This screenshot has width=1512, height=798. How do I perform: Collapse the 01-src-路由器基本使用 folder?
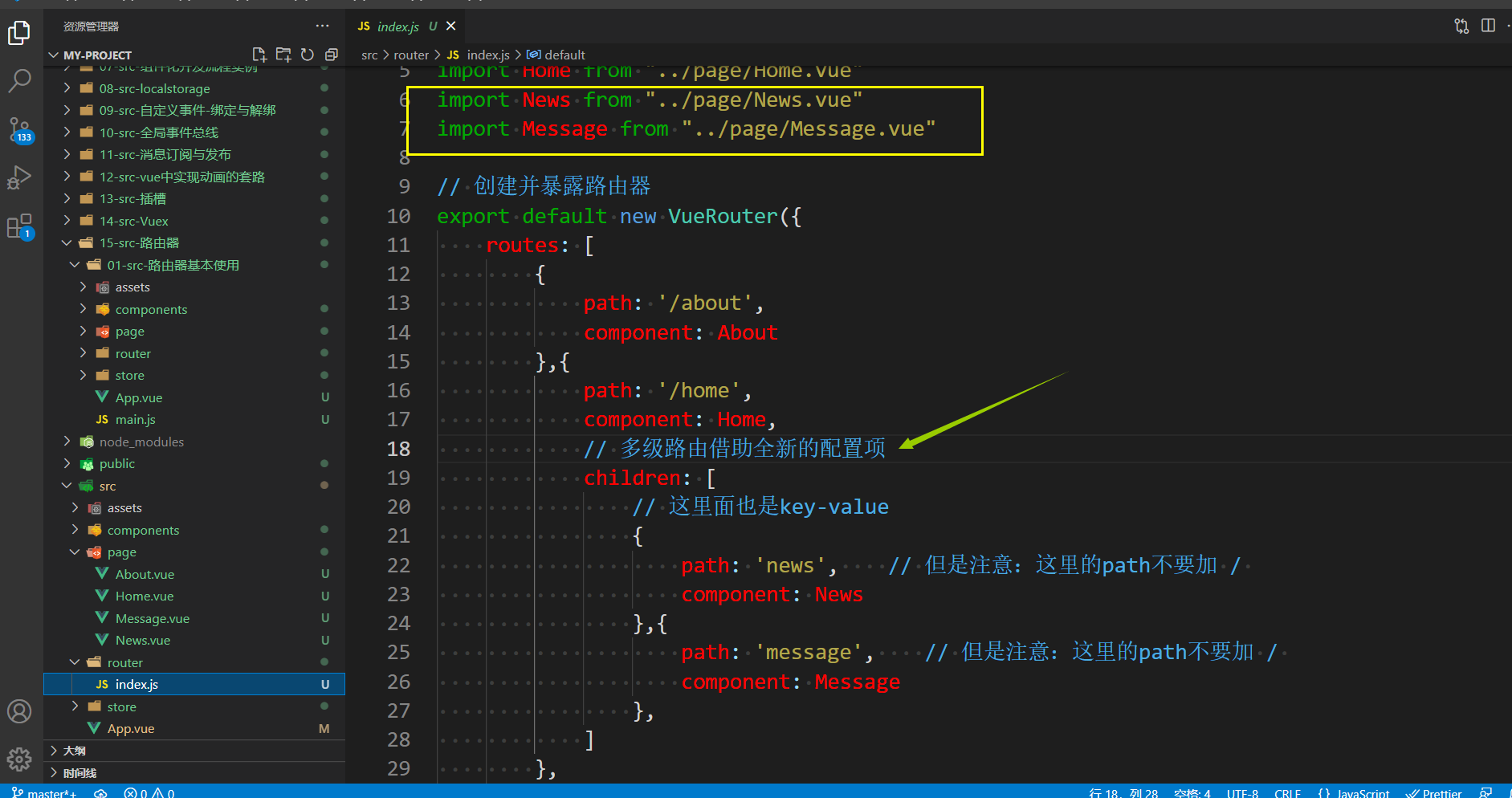194,265
